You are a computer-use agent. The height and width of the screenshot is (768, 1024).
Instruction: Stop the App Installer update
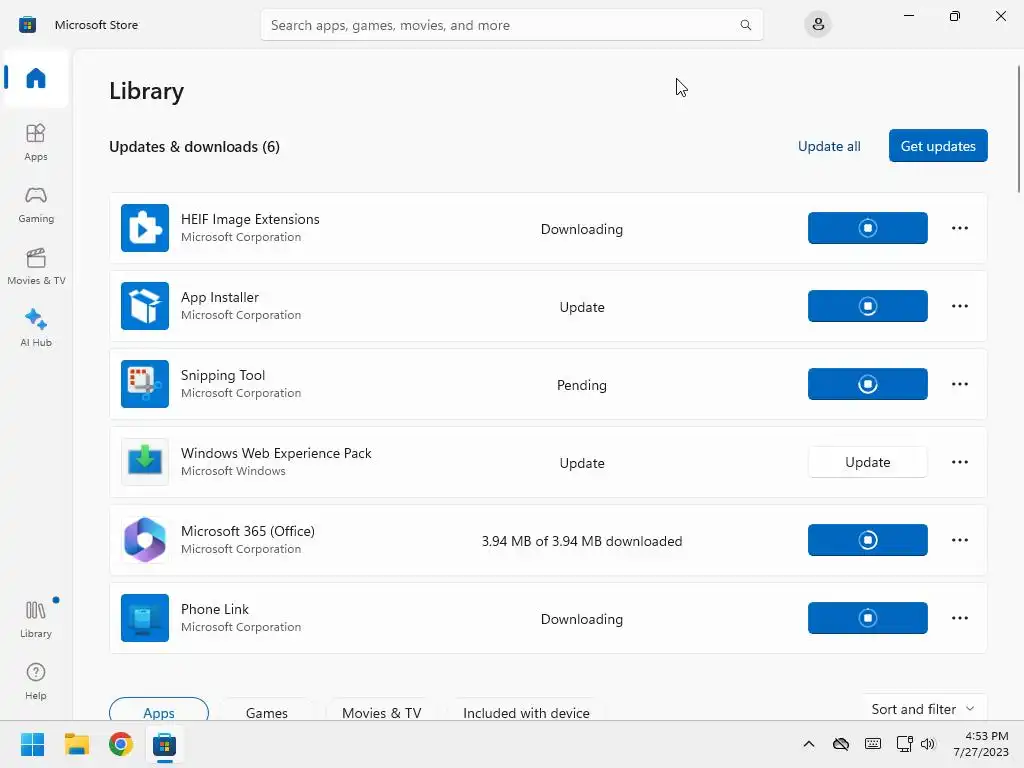point(867,306)
